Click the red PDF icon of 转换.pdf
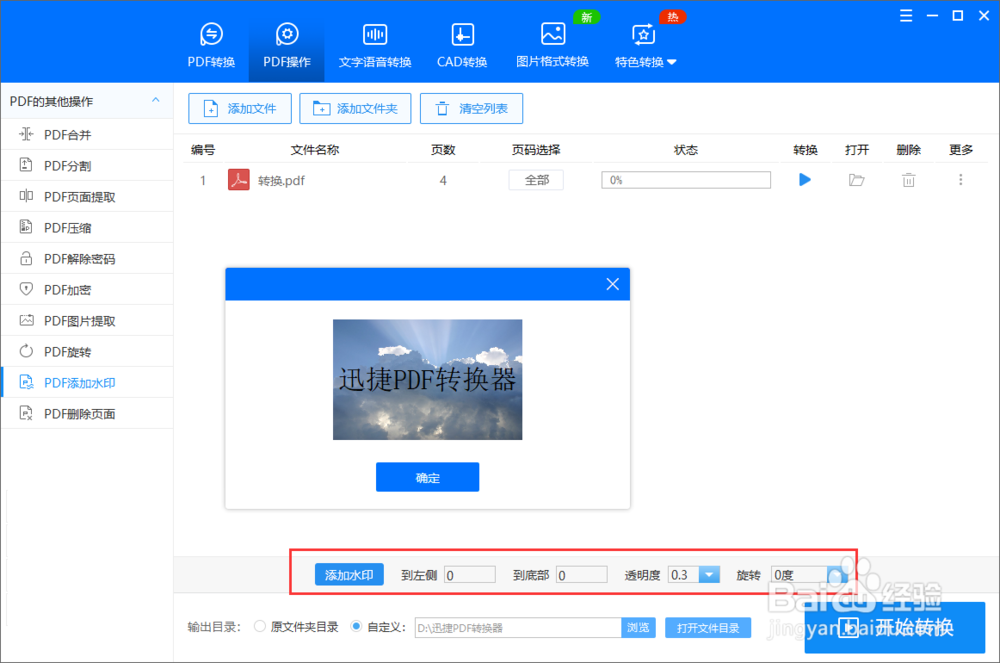Screen dimensions: 1000x663 pos(239,180)
